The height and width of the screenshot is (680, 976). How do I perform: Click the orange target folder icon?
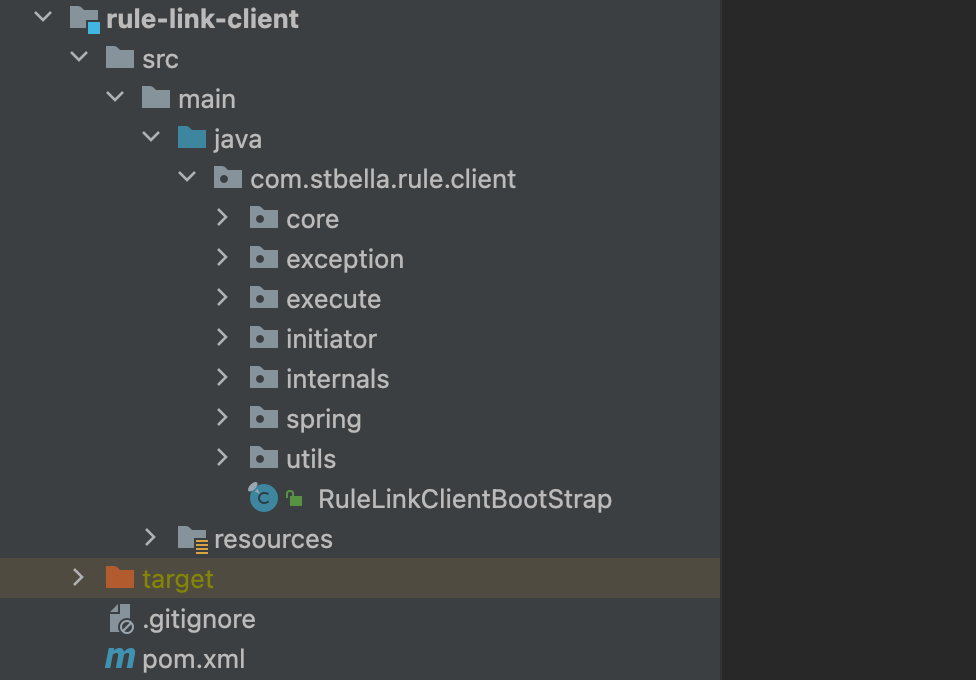coord(120,578)
